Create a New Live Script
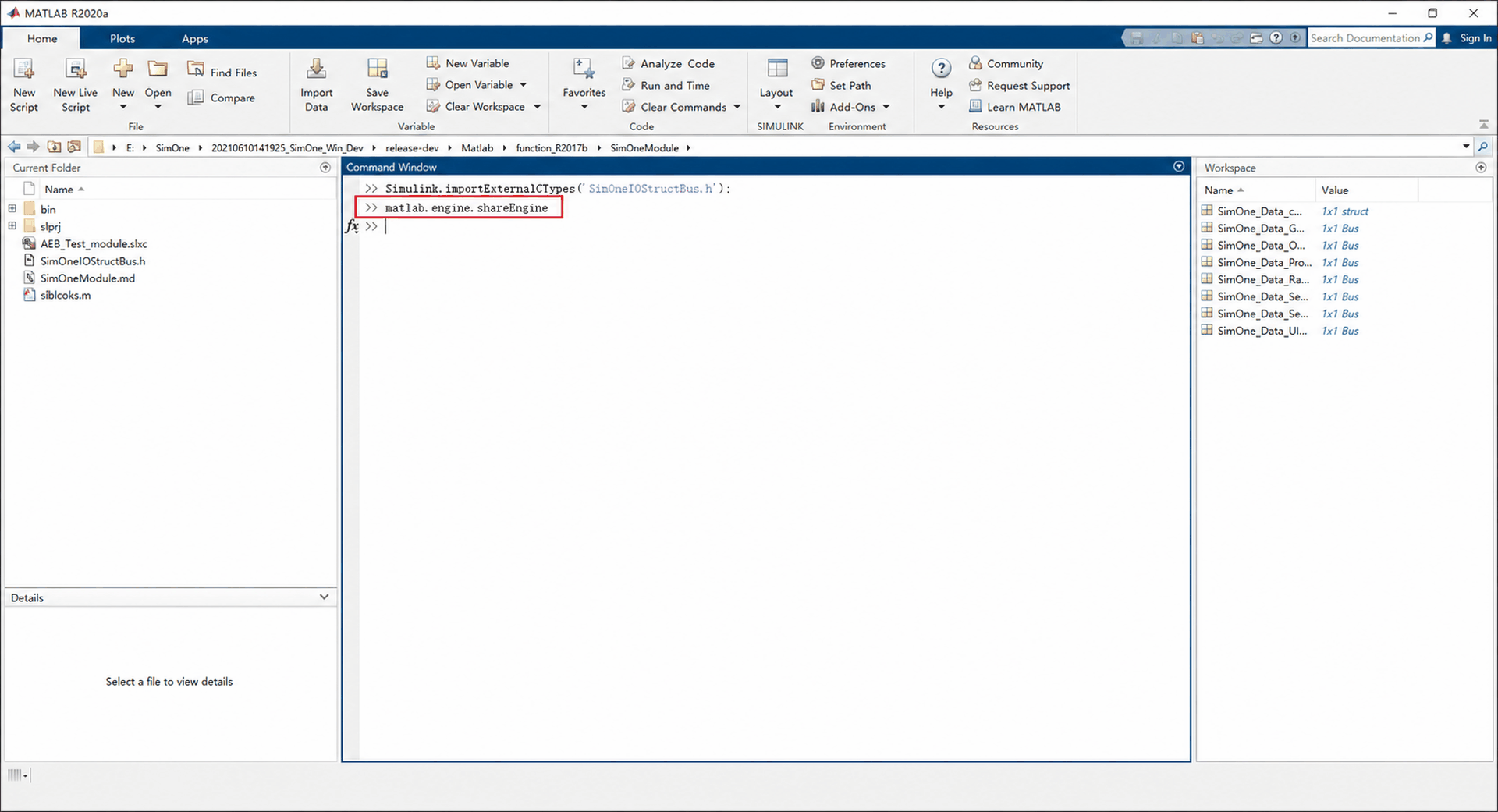 (x=76, y=86)
